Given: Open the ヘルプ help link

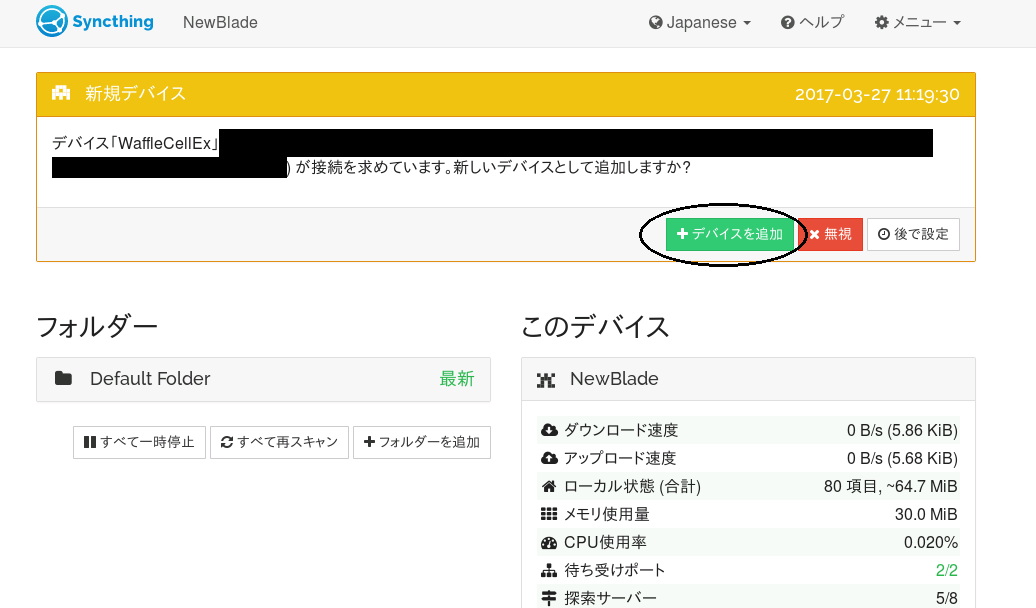Looking at the screenshot, I should (x=812, y=22).
